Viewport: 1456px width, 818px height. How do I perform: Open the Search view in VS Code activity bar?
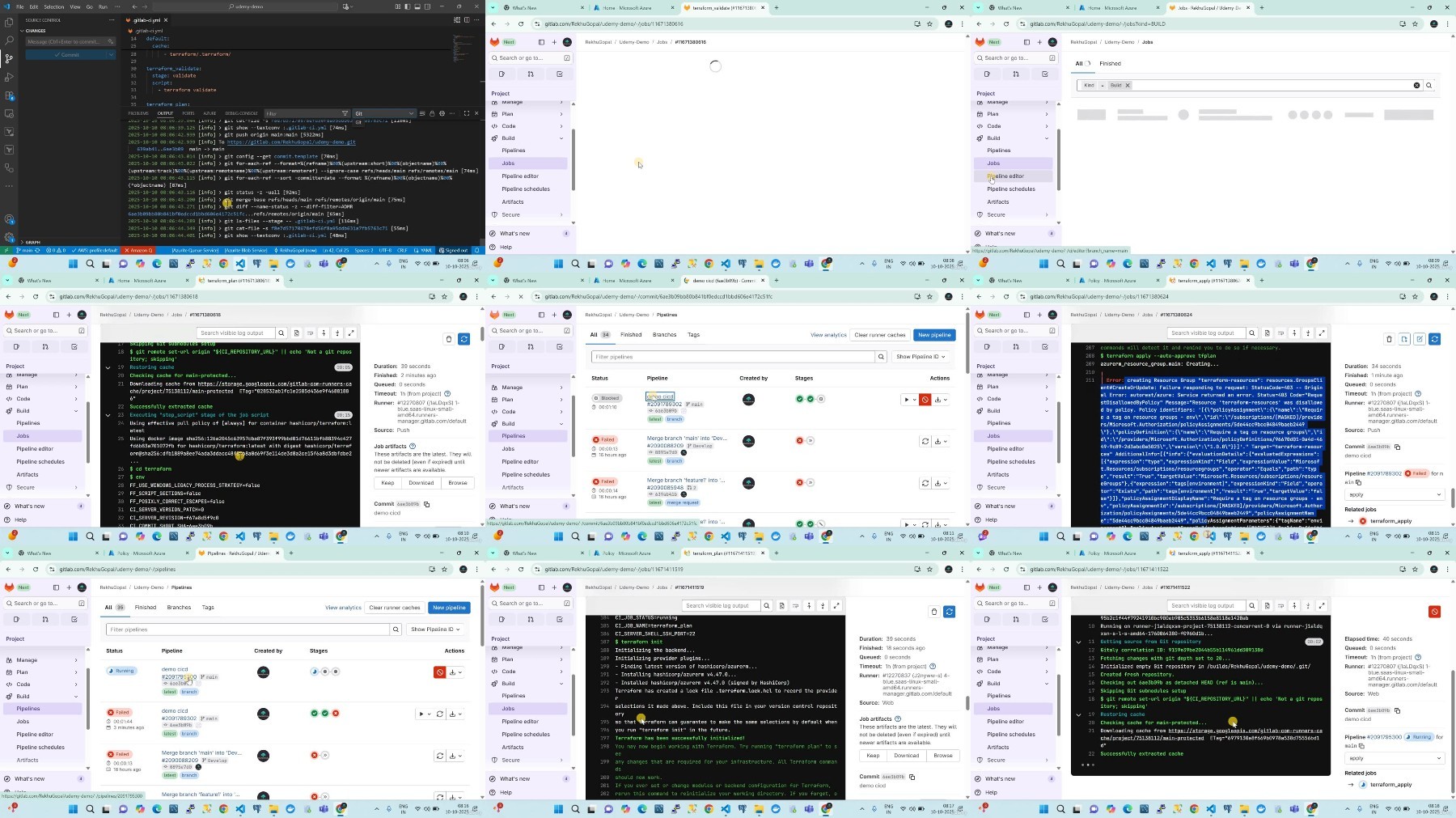coord(9,40)
